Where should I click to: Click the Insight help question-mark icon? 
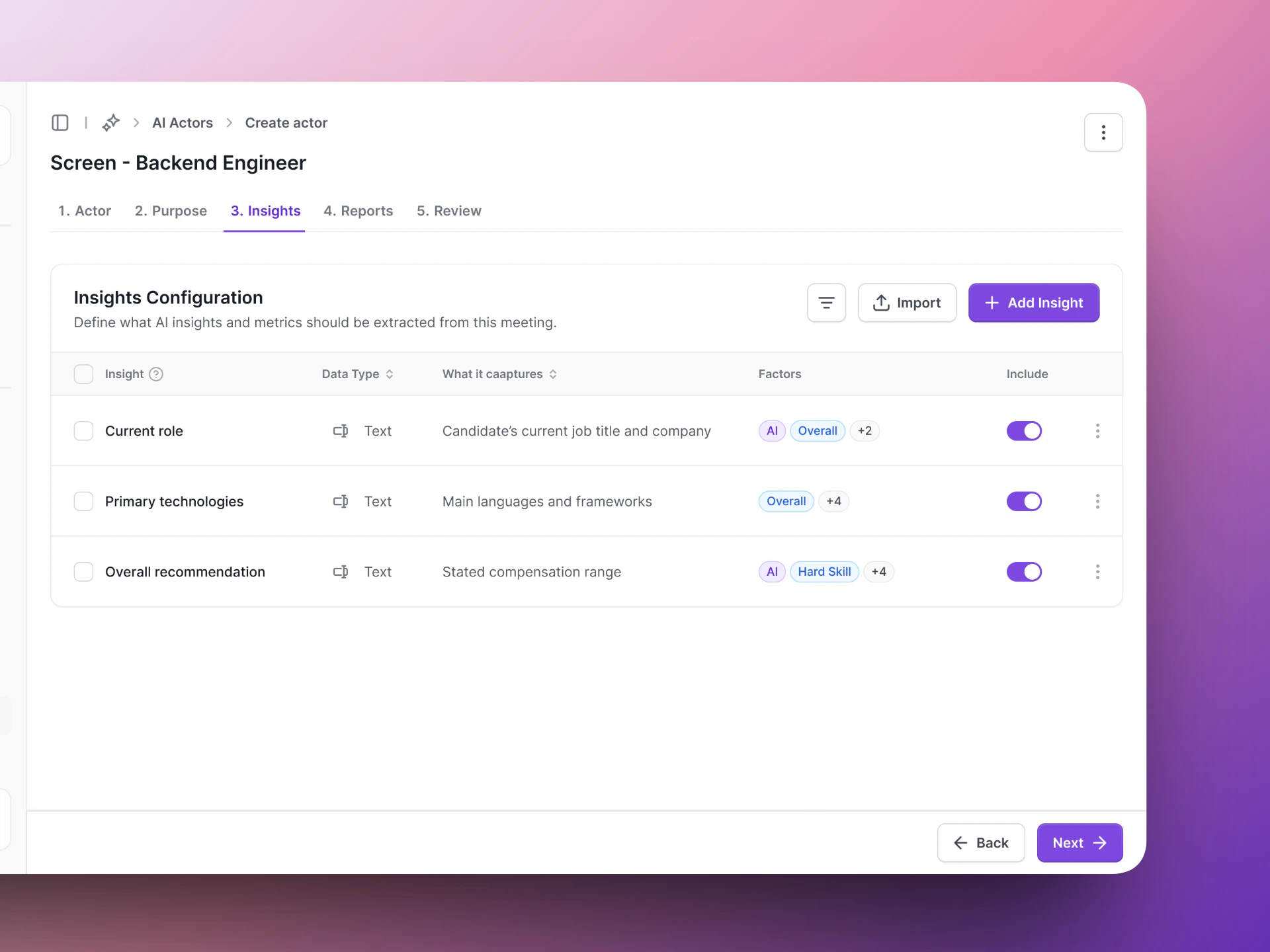(156, 374)
